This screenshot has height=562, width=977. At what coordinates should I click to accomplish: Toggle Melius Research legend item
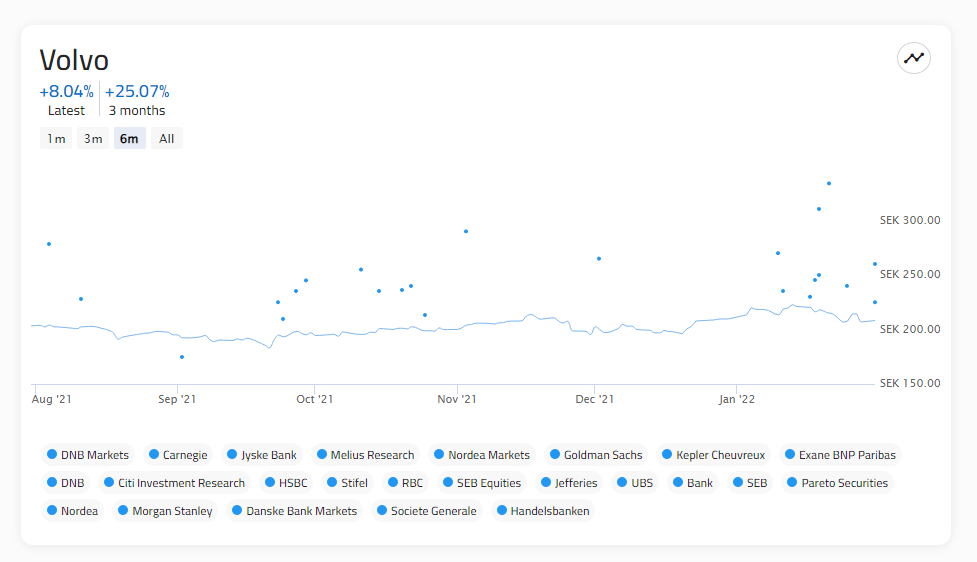[365, 455]
